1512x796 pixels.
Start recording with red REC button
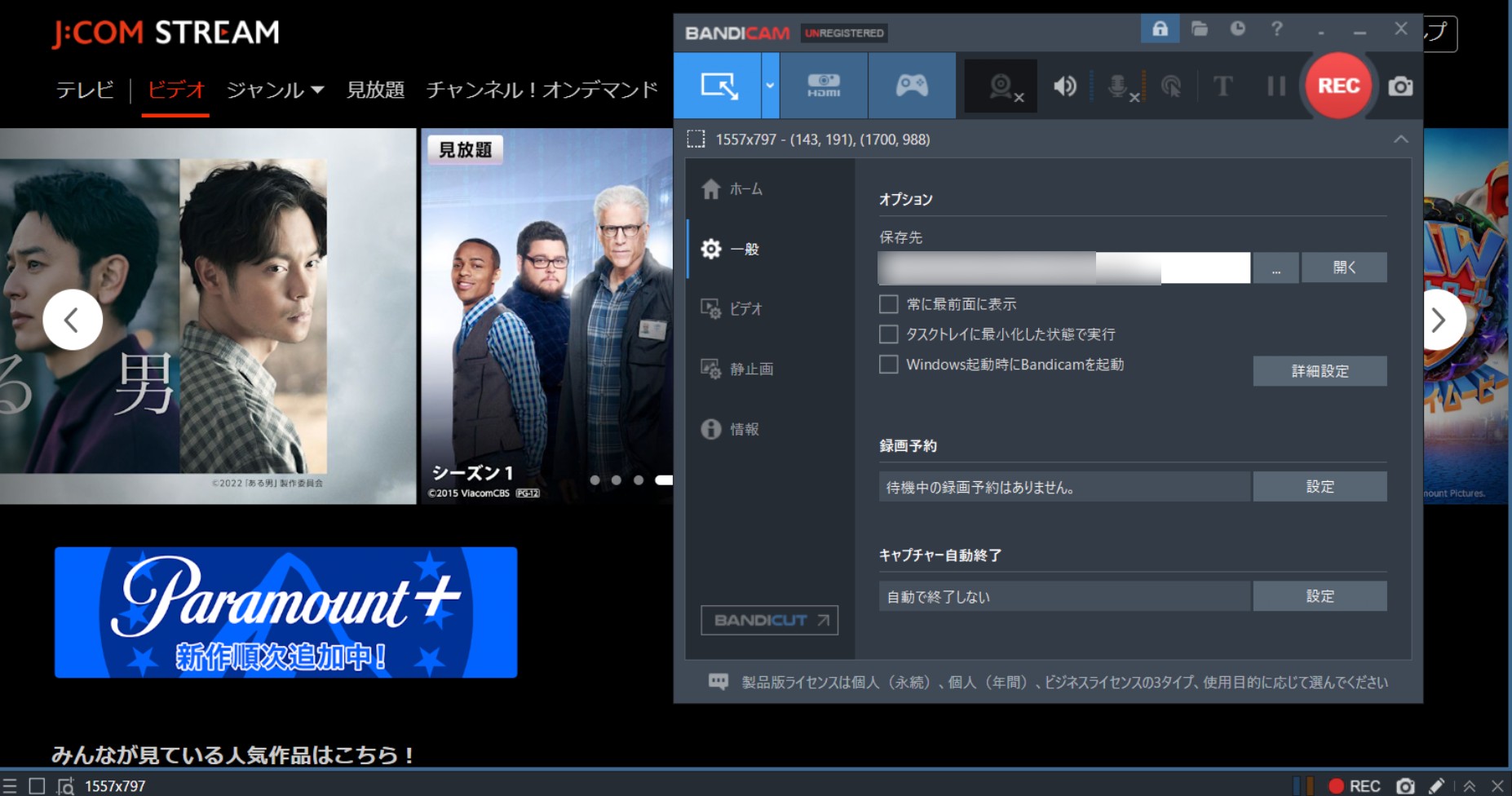[1338, 86]
